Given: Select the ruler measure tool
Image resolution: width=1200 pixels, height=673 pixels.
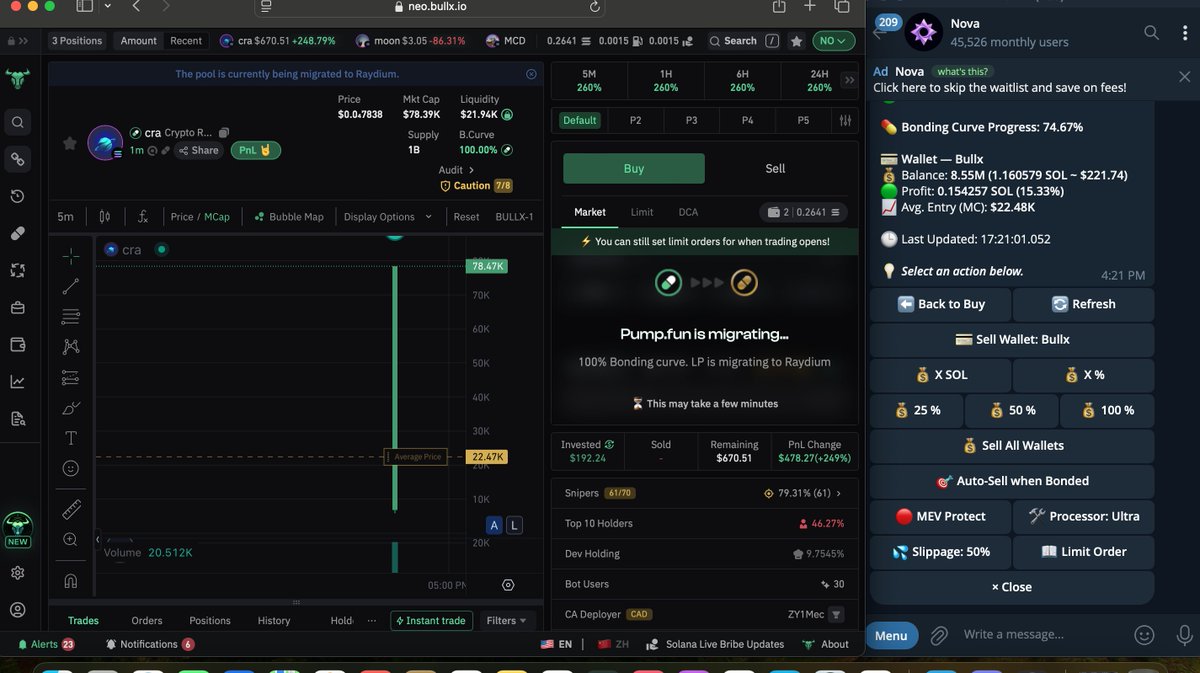Looking at the screenshot, I should [x=71, y=509].
